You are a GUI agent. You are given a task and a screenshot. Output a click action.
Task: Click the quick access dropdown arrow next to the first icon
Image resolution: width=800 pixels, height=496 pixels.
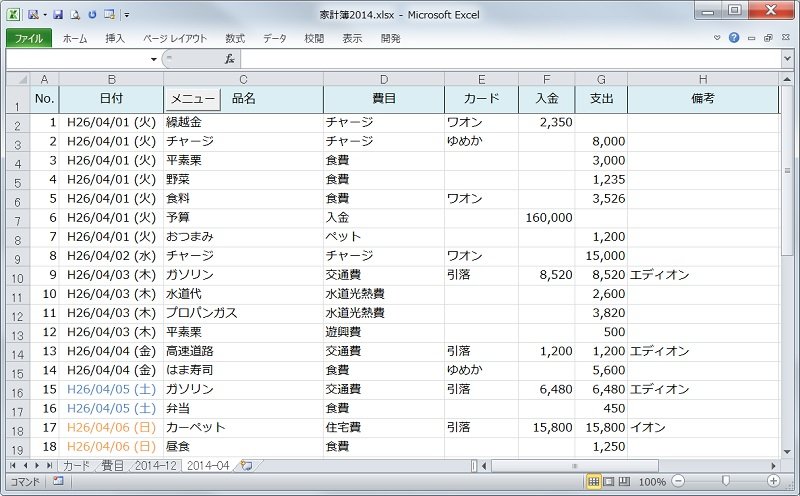tap(45, 15)
